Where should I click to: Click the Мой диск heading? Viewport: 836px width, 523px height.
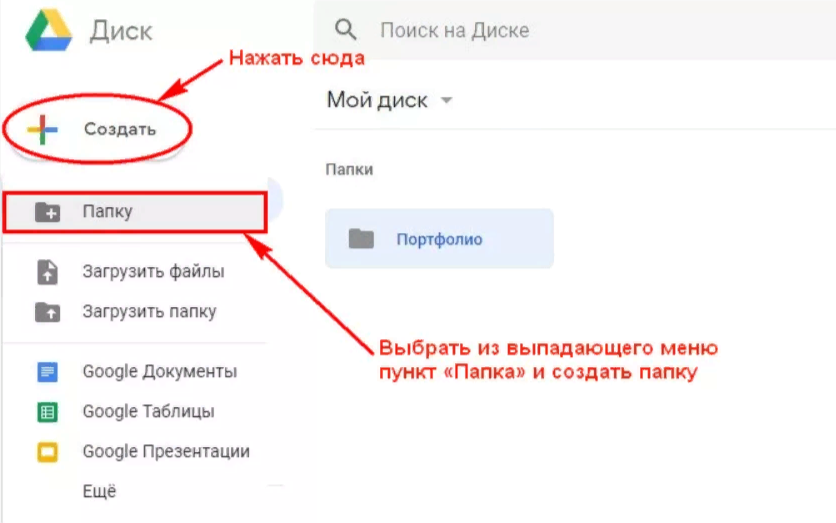click(377, 100)
